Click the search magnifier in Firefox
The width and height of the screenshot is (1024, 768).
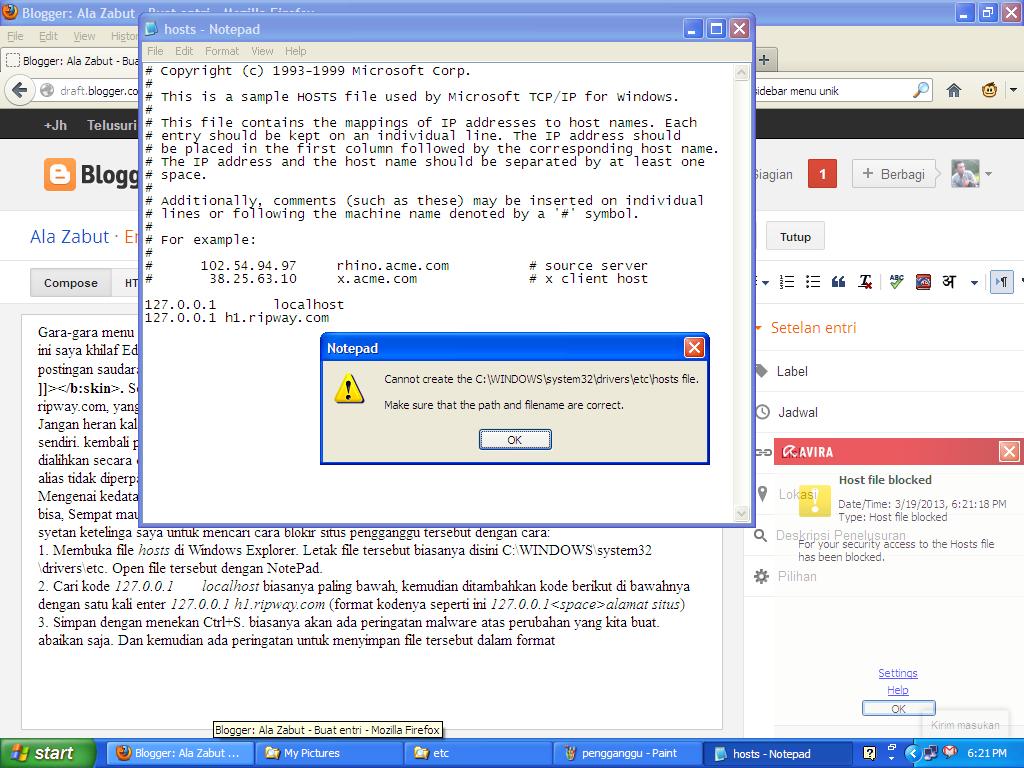[921, 90]
